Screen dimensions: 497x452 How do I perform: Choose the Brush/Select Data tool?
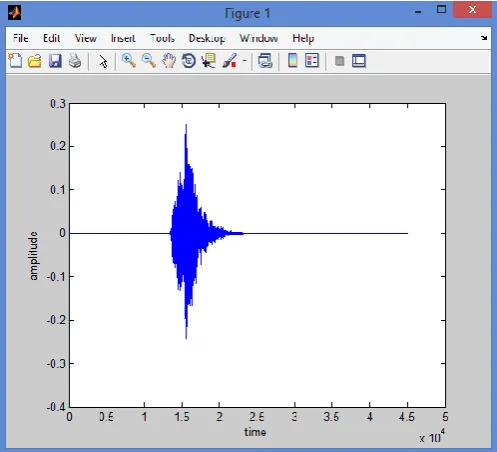click(x=230, y=61)
